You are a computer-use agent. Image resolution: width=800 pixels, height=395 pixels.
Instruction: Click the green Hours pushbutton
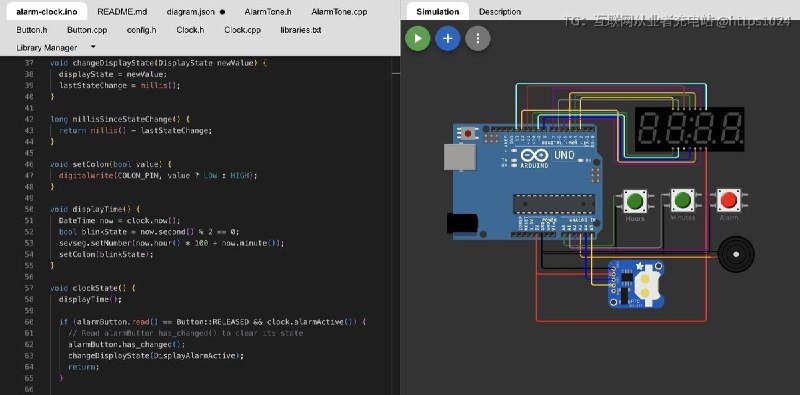635,201
